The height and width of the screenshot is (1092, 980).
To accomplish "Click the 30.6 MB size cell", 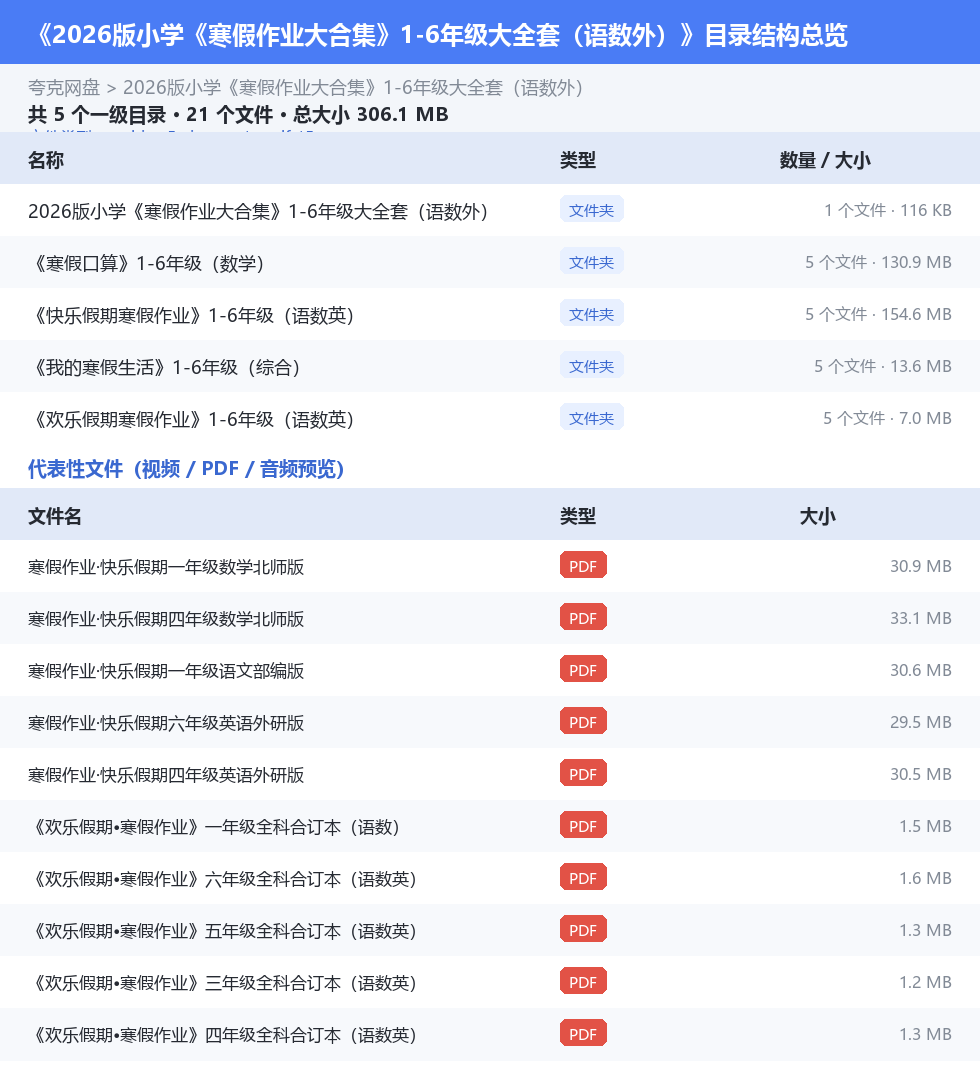I will click(921, 670).
